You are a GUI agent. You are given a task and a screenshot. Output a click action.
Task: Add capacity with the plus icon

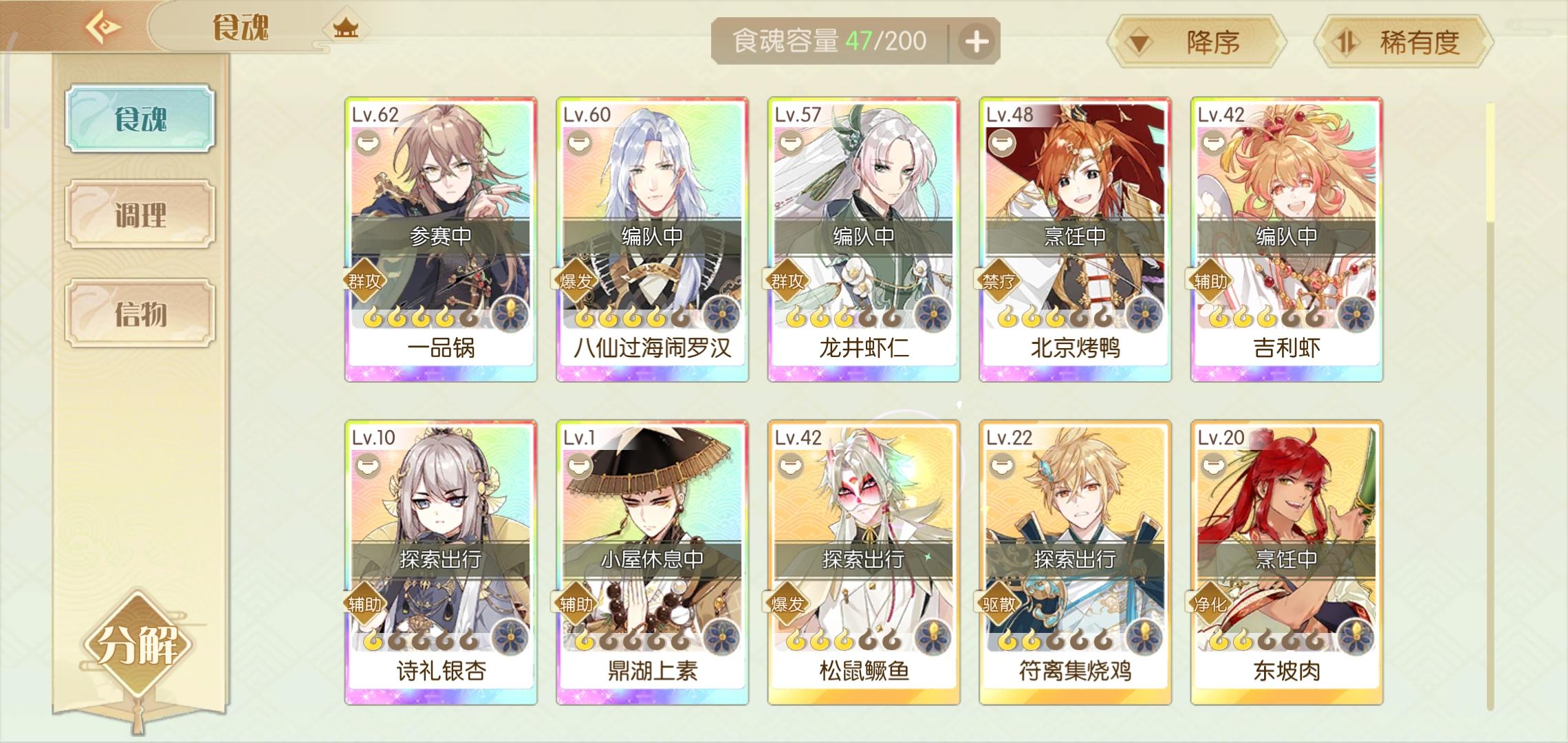tap(977, 41)
